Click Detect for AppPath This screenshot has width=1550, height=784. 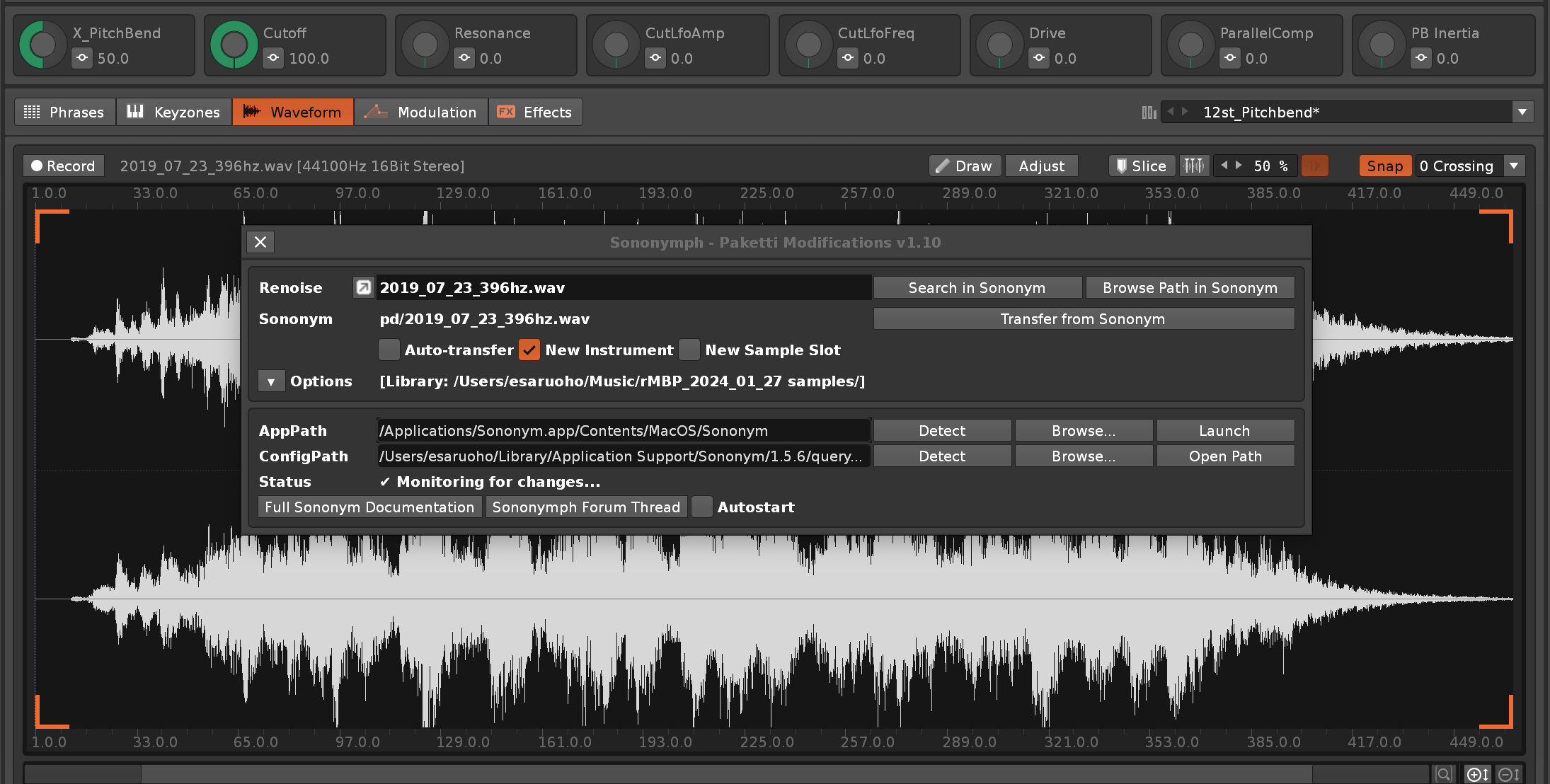click(x=942, y=430)
